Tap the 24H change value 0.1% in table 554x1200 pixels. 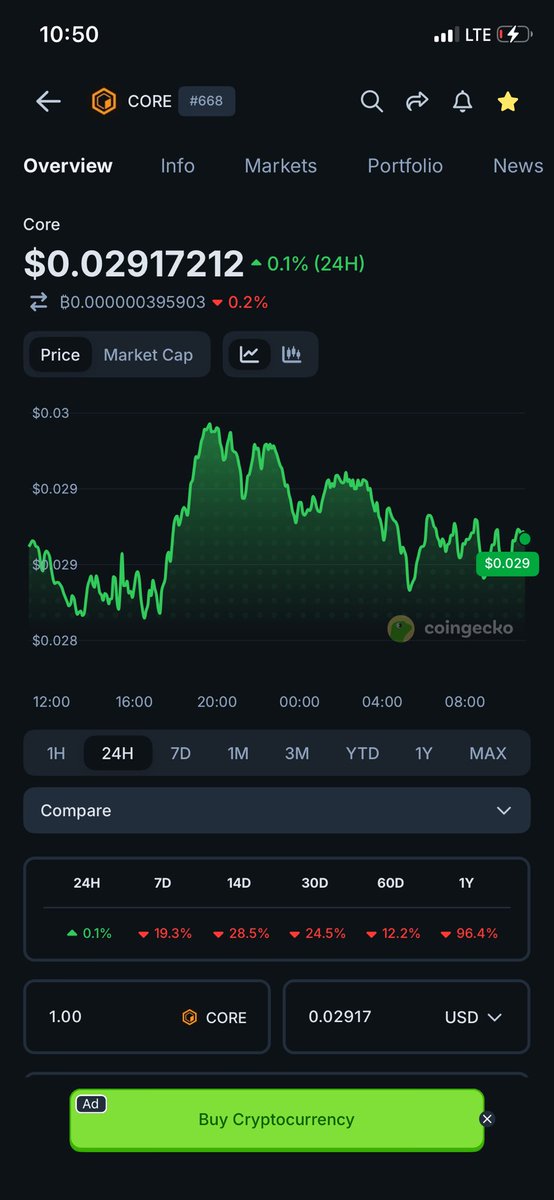click(89, 933)
